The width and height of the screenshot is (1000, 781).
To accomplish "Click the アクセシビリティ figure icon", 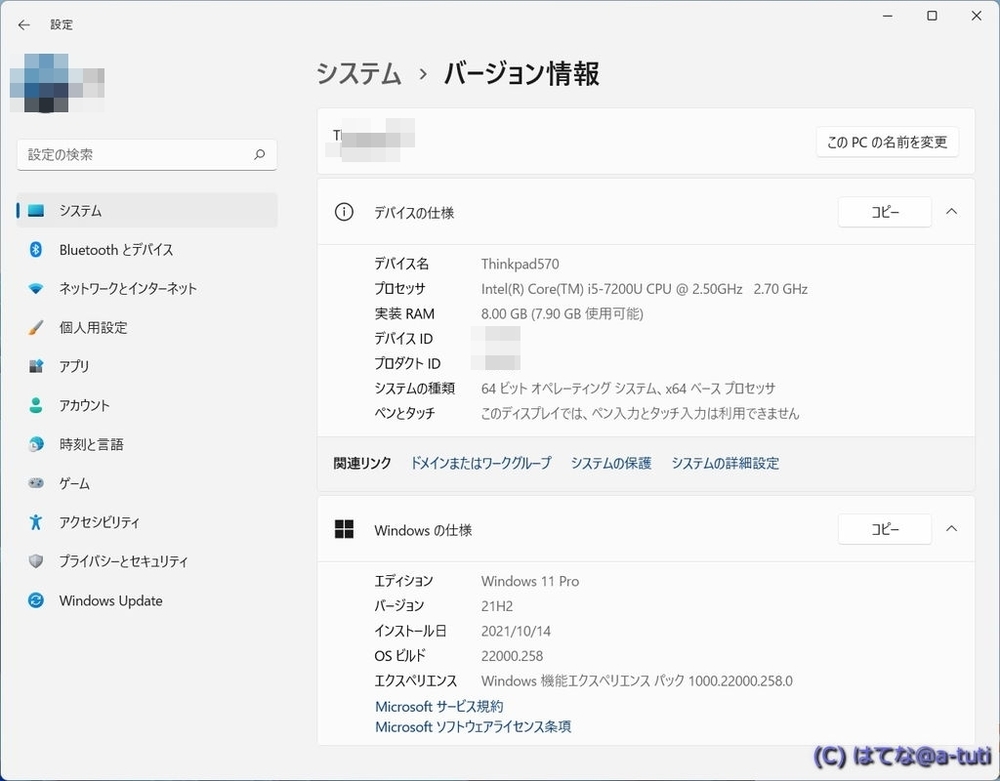I will 36,522.
